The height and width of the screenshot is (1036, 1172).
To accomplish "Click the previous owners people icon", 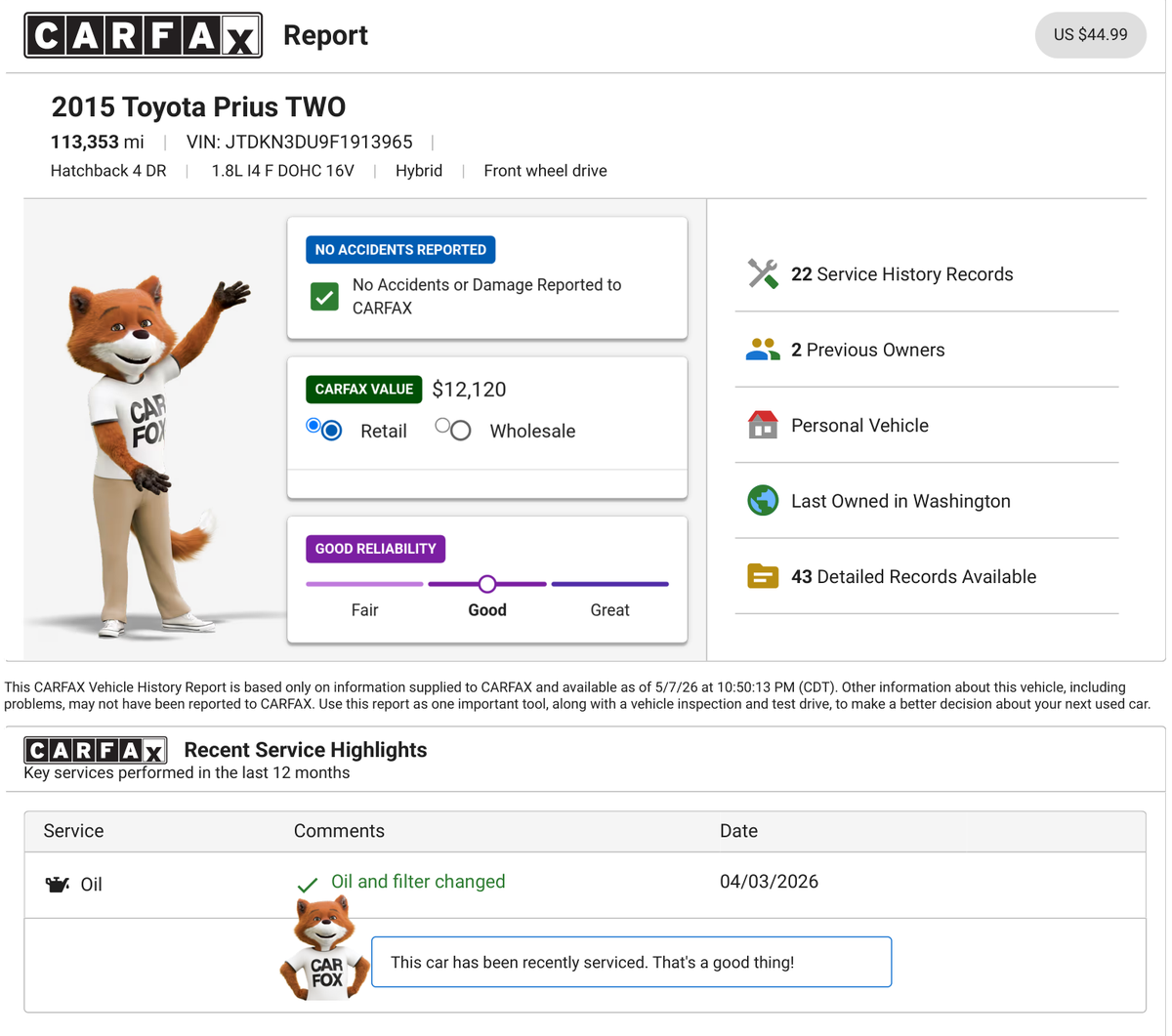I will click(x=763, y=350).
